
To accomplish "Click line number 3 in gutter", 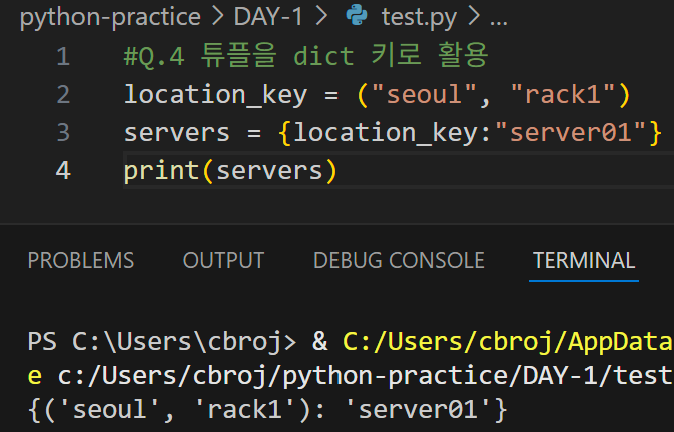I will (x=63, y=132).
